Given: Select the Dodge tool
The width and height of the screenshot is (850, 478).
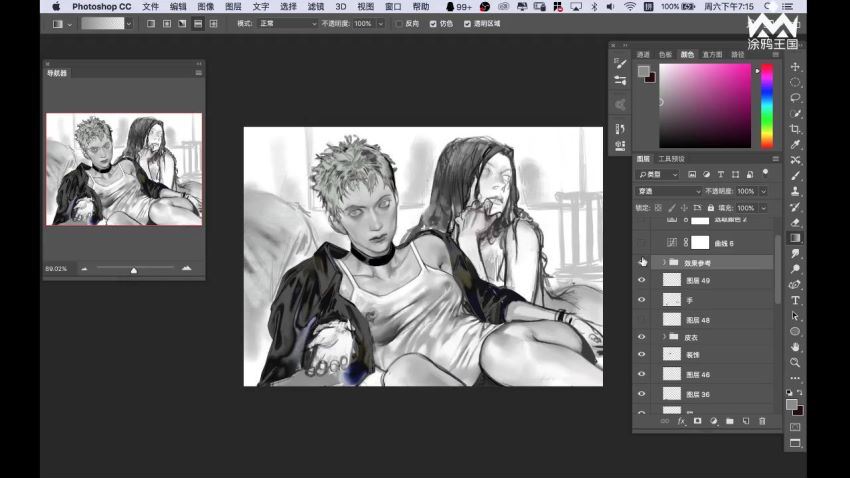Looking at the screenshot, I should point(795,269).
